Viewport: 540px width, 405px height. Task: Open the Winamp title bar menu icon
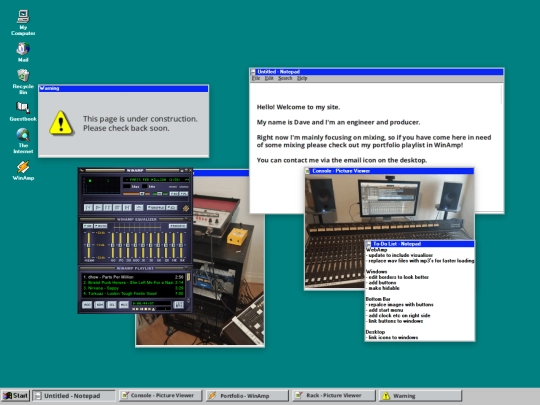point(82,170)
